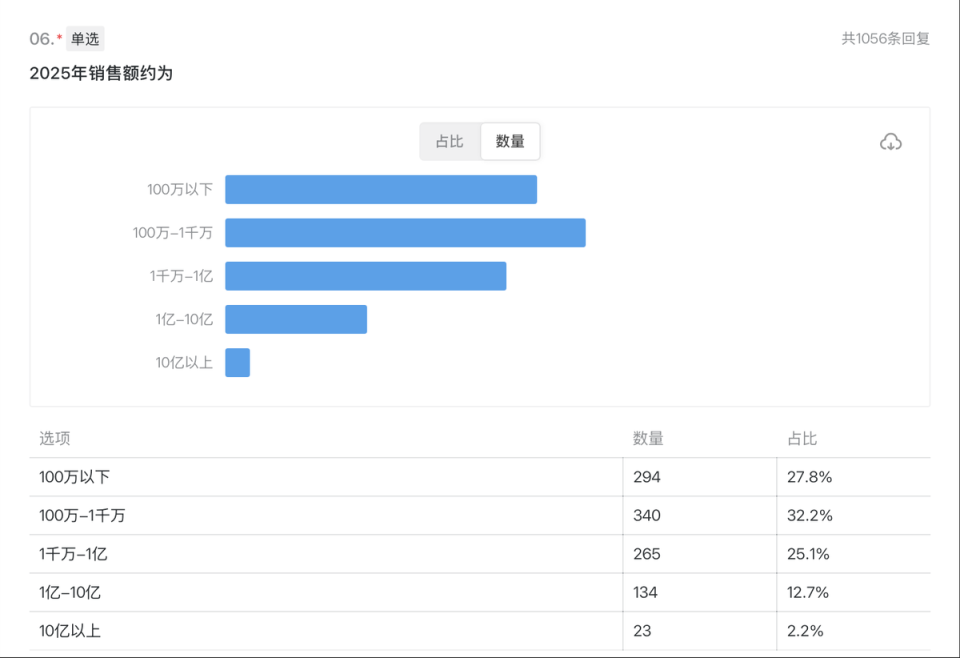Click the 100万以下 bar
This screenshot has height=658, width=960.
380,189
